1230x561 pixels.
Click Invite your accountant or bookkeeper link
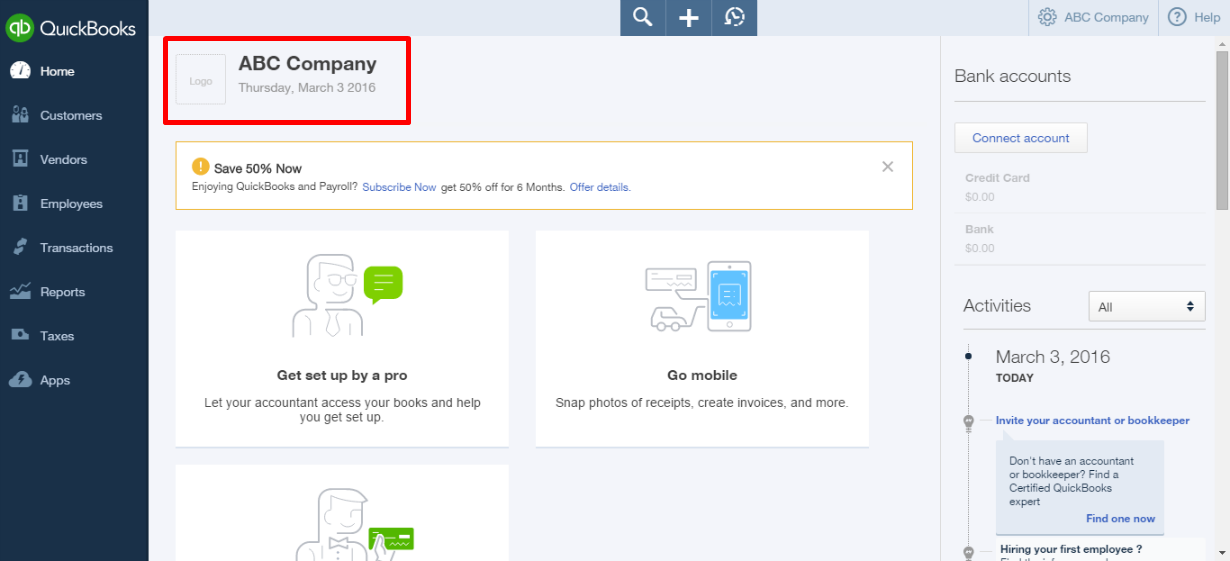pos(1093,420)
